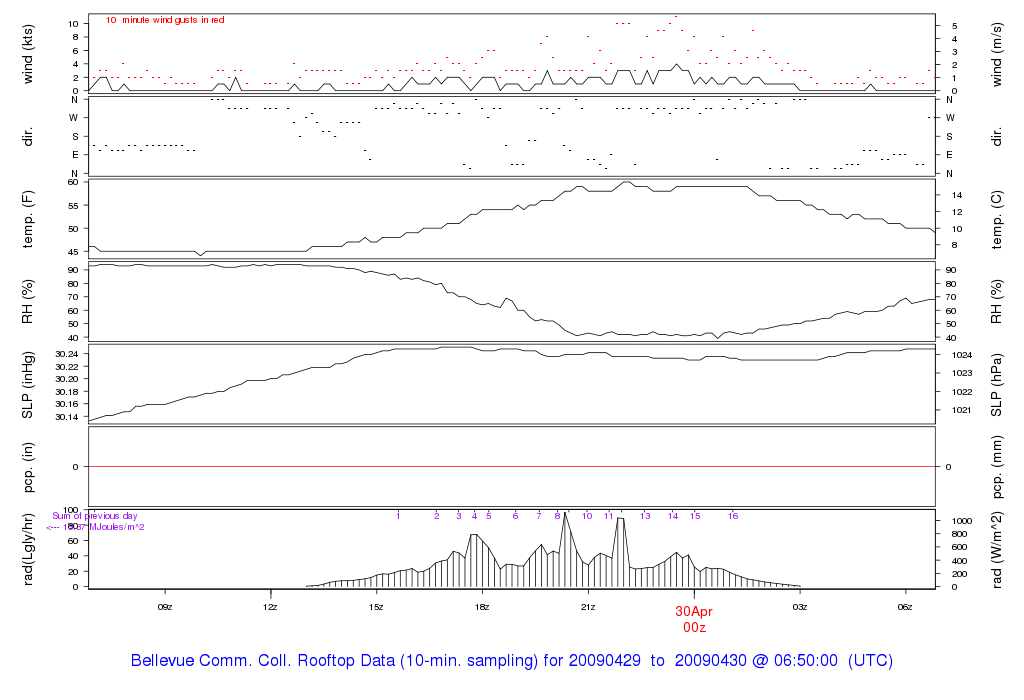This screenshot has height=700, width=1024.
Task: Click the '30.20' pressure tick value
Action: point(67,379)
